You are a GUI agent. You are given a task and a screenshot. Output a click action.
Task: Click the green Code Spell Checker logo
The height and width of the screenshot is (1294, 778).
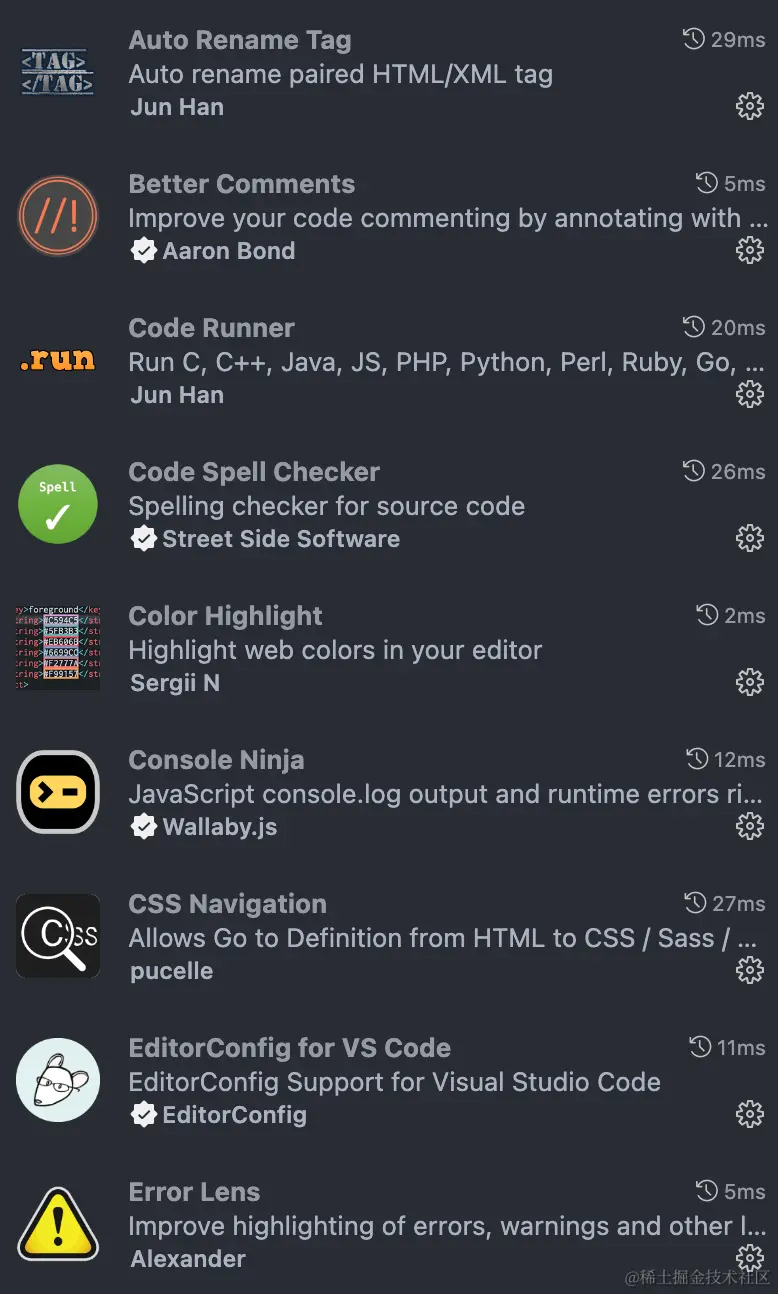click(x=58, y=505)
